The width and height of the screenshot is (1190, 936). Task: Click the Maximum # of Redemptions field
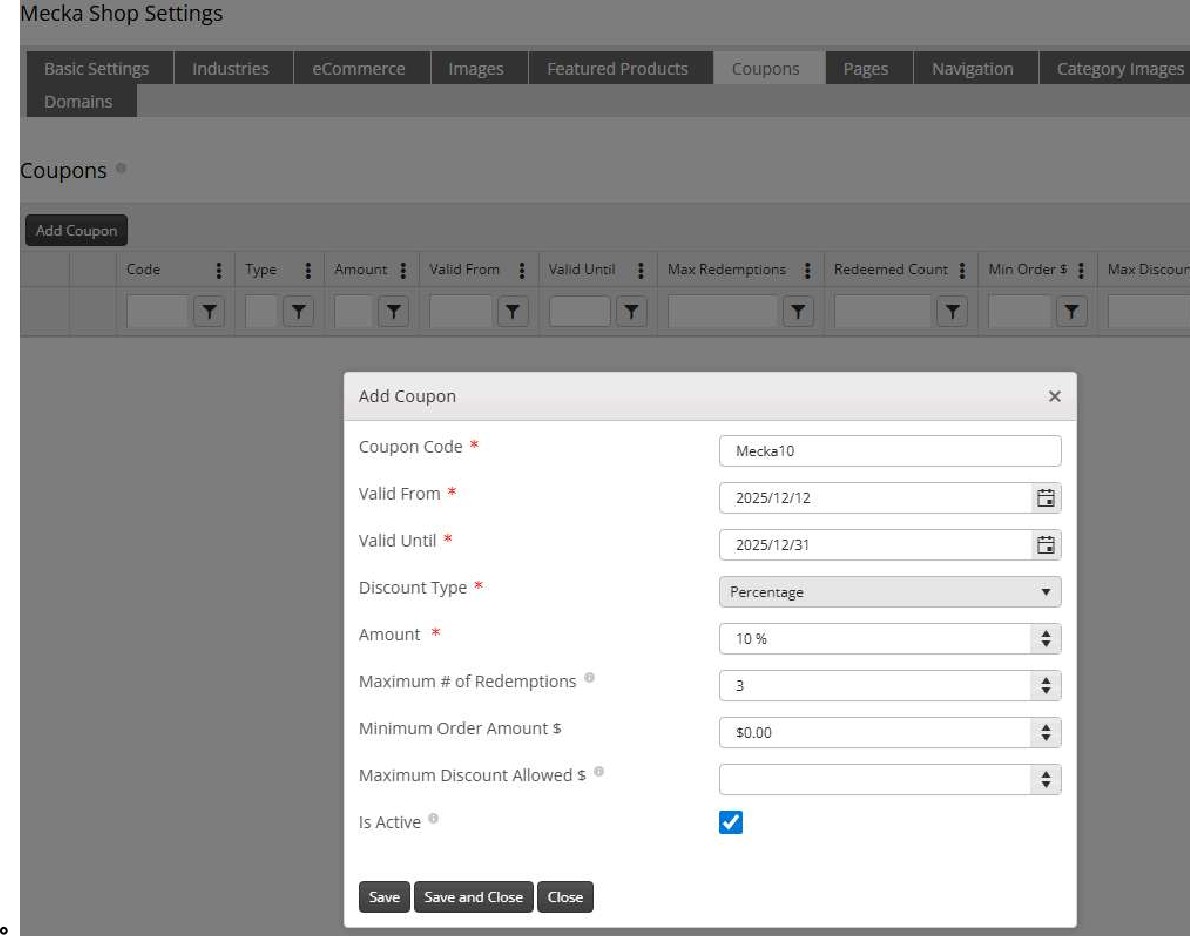pos(875,686)
